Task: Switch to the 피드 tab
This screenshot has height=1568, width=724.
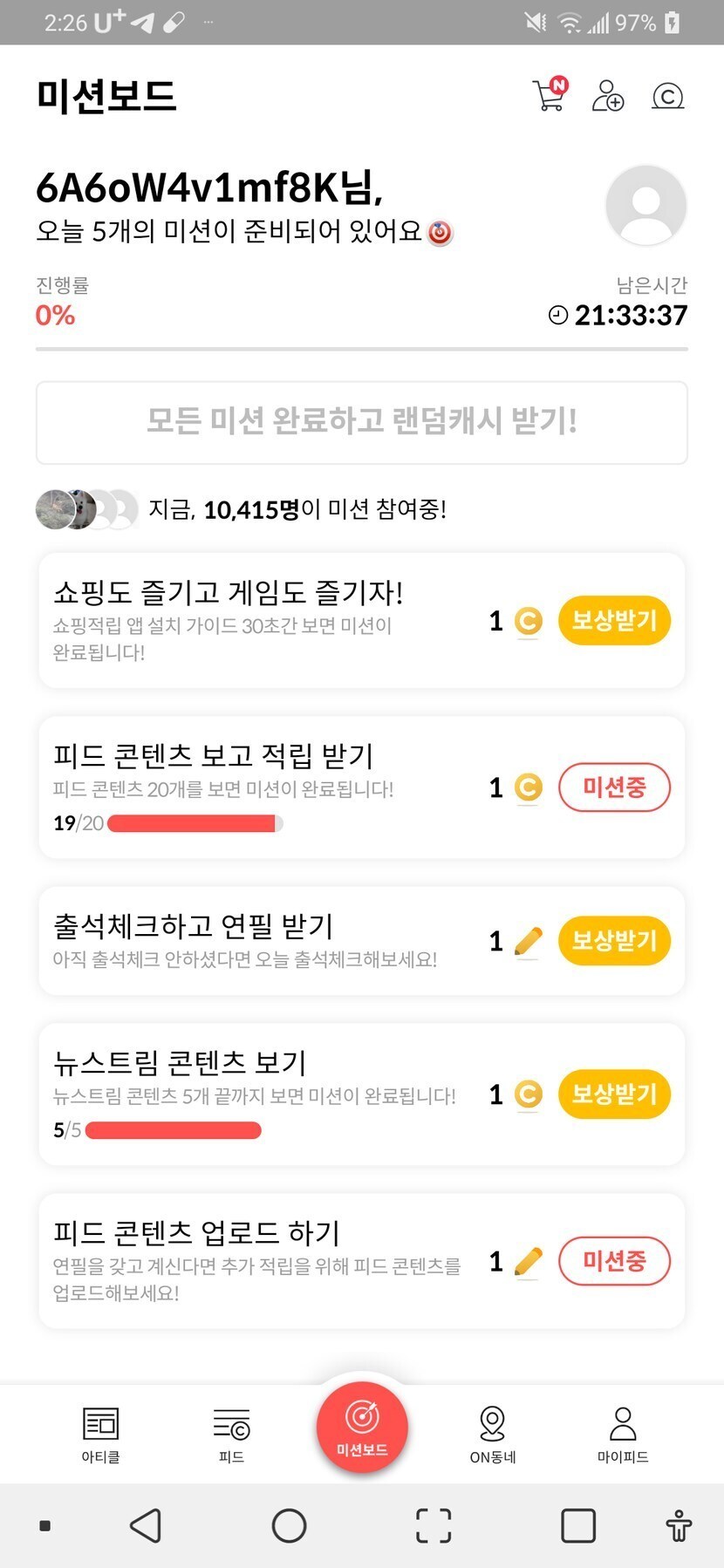Action: coord(231,1435)
